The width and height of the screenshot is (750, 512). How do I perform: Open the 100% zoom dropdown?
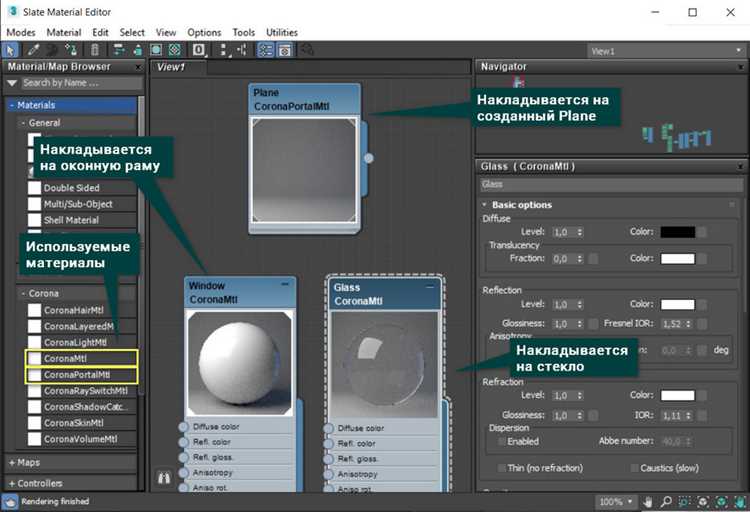616,501
